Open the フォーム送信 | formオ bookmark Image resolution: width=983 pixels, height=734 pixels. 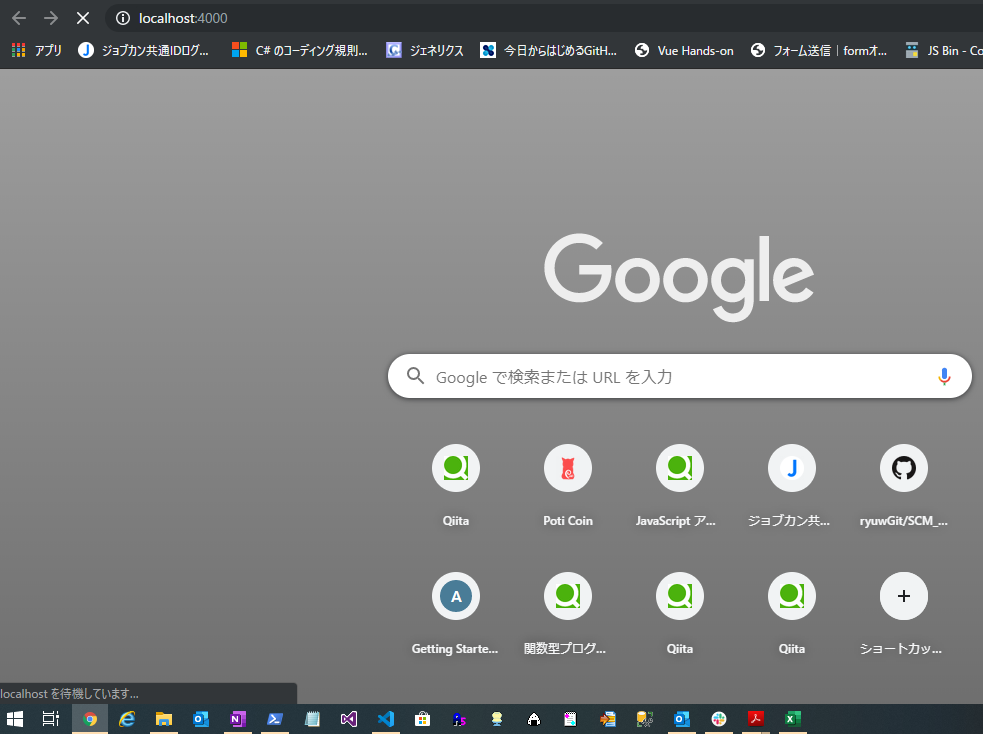coord(819,50)
